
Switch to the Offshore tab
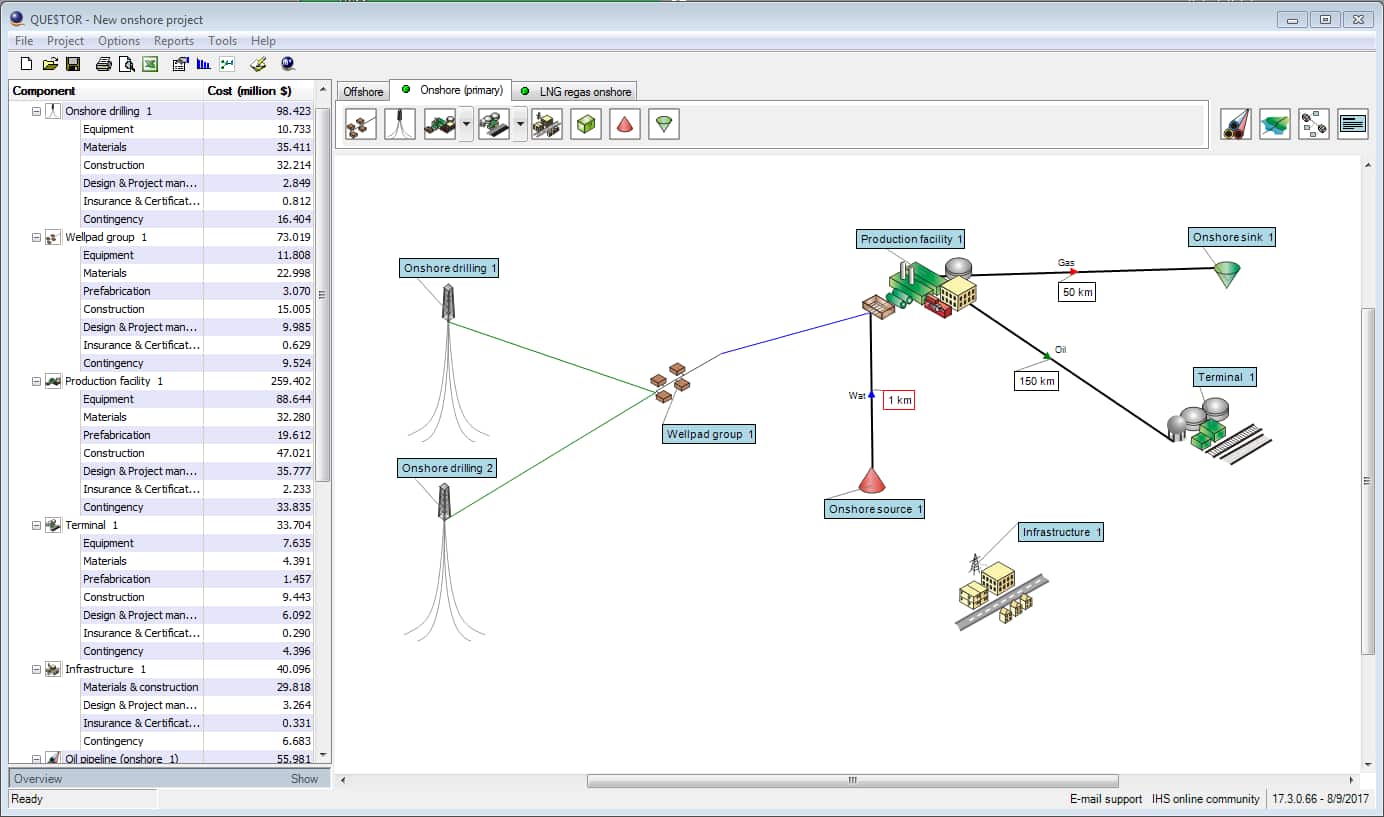click(363, 92)
